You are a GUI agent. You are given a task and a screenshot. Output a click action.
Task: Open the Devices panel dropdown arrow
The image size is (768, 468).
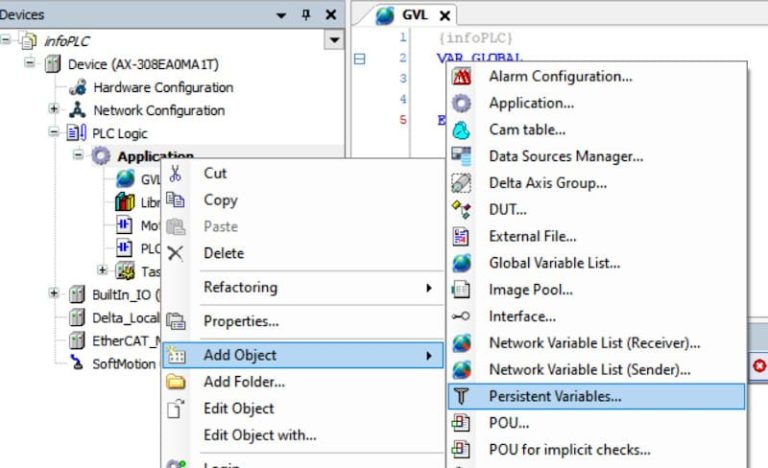[x=281, y=15]
